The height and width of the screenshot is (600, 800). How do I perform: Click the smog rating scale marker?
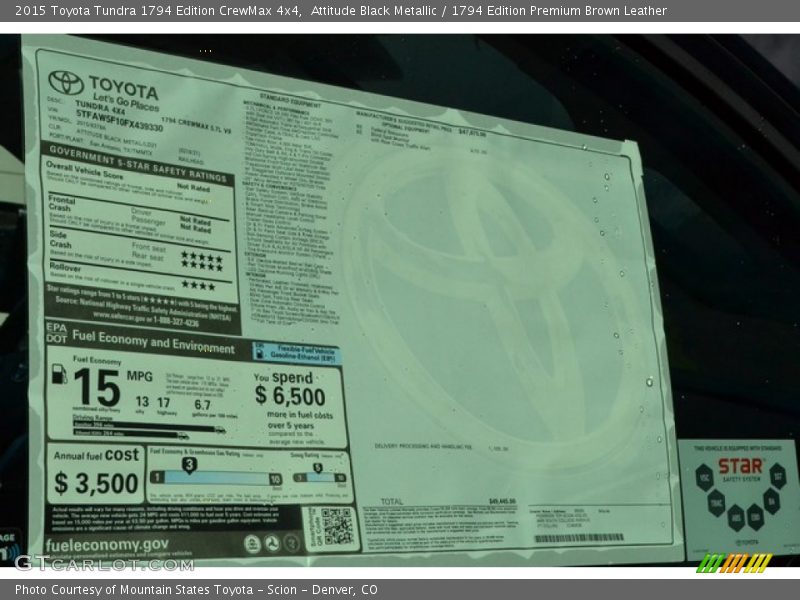click(x=317, y=468)
